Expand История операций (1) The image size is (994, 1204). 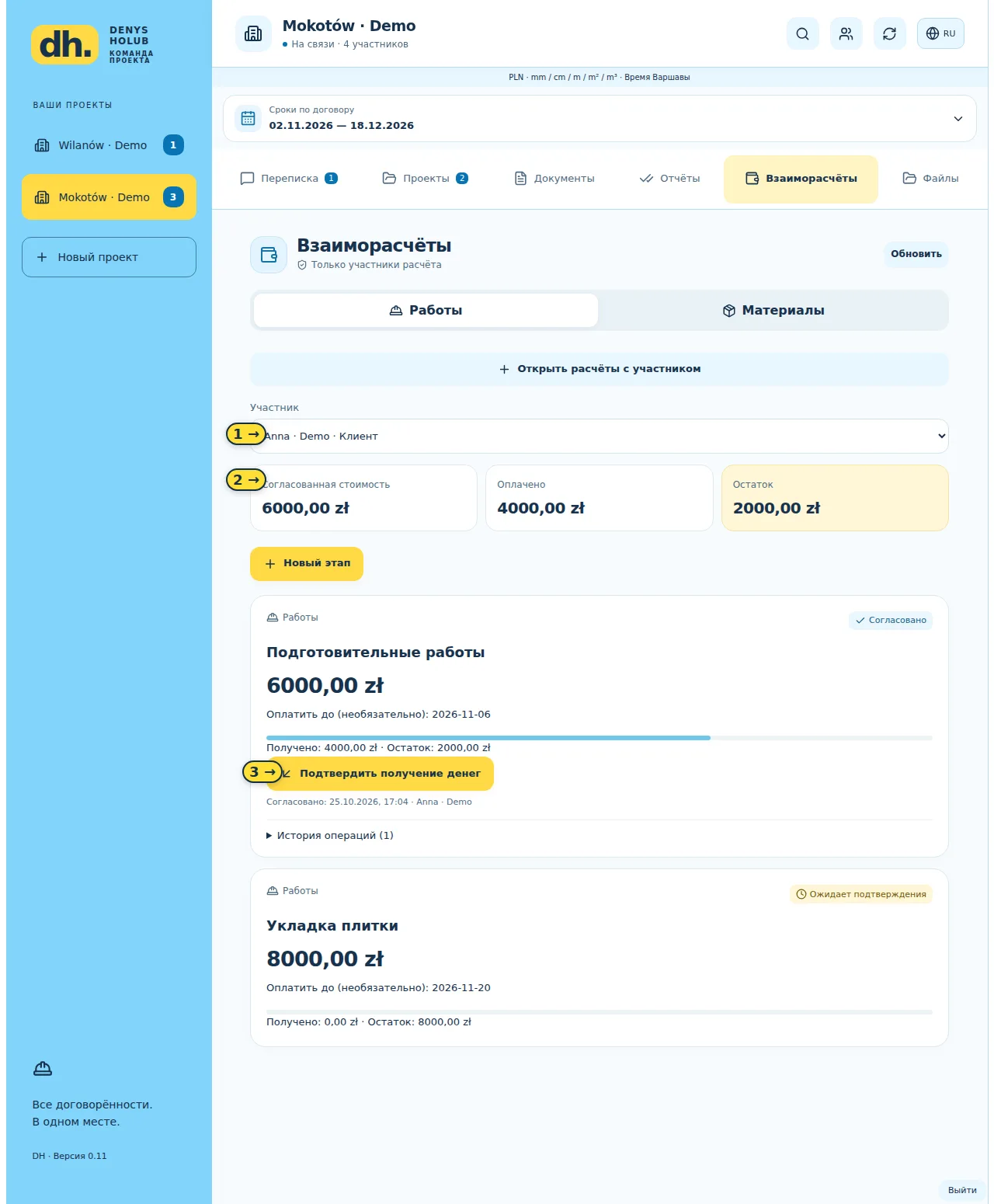[330, 836]
